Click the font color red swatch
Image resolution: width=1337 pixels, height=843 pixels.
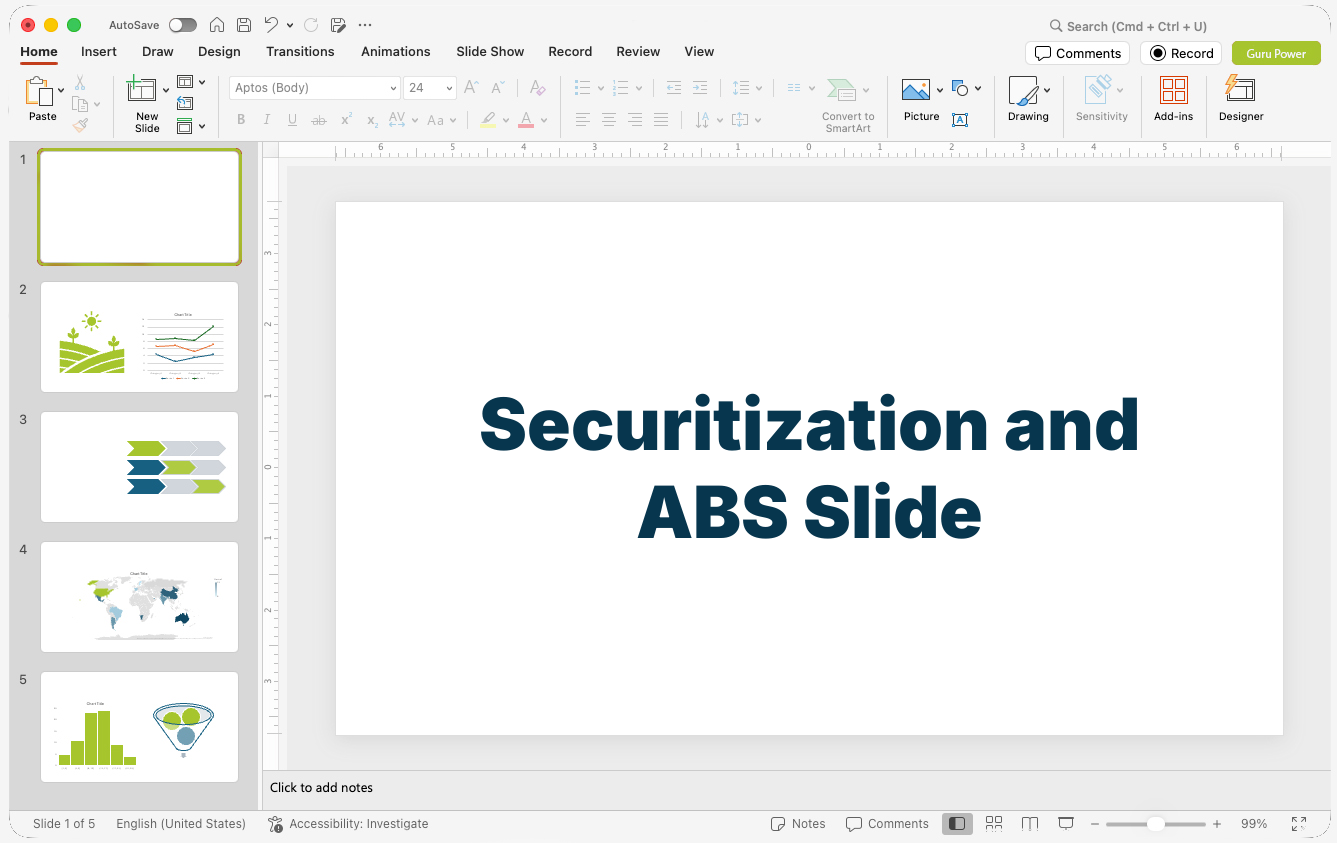pos(526,120)
